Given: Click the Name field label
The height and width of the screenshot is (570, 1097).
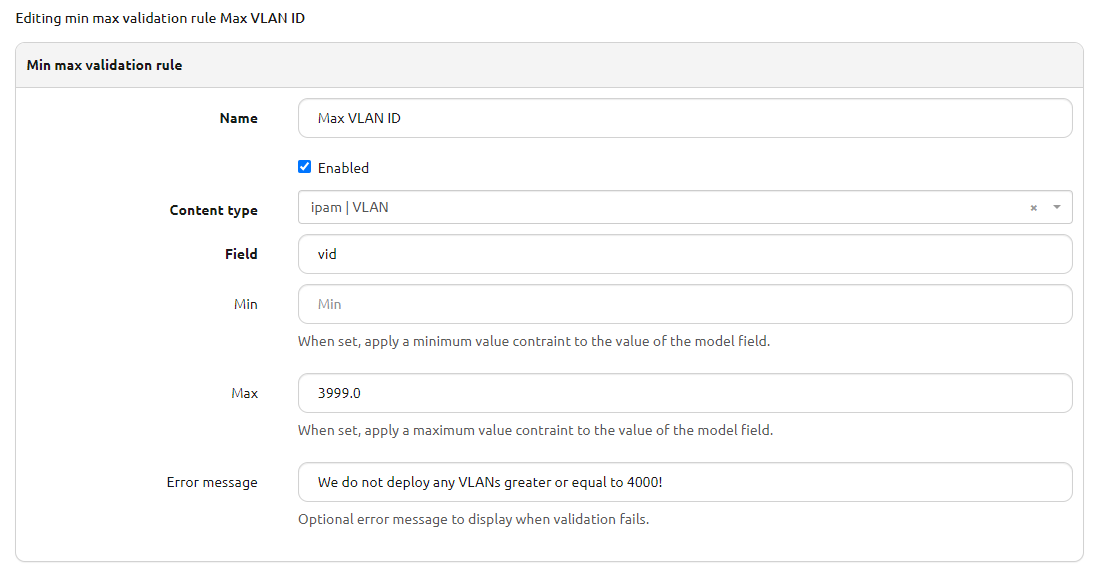Looking at the screenshot, I should click(x=238, y=118).
